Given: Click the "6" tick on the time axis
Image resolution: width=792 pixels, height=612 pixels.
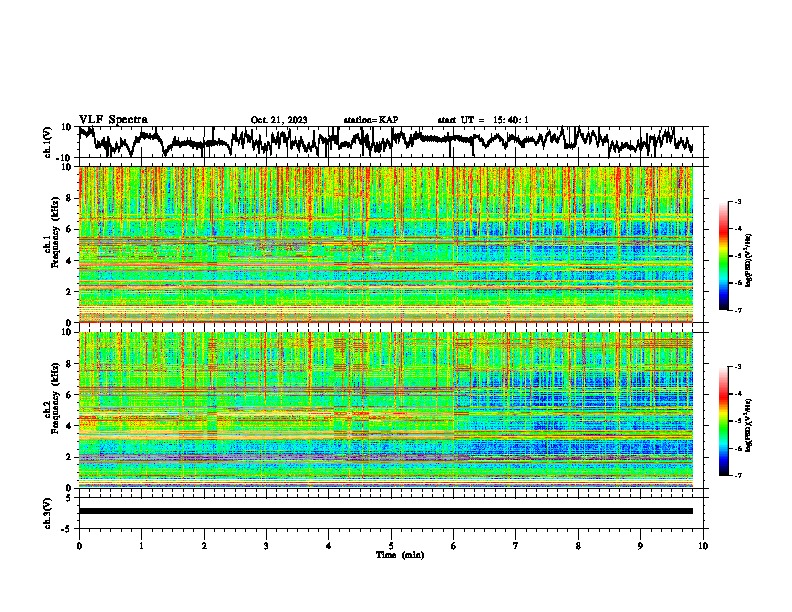Looking at the screenshot, I should click(x=454, y=546).
